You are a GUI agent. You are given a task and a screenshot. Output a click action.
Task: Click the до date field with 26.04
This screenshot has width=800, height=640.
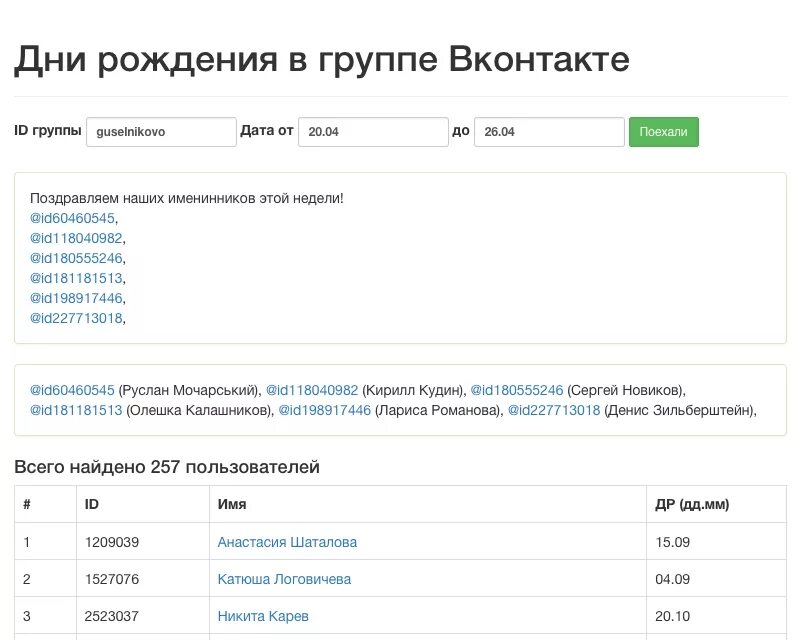click(549, 132)
